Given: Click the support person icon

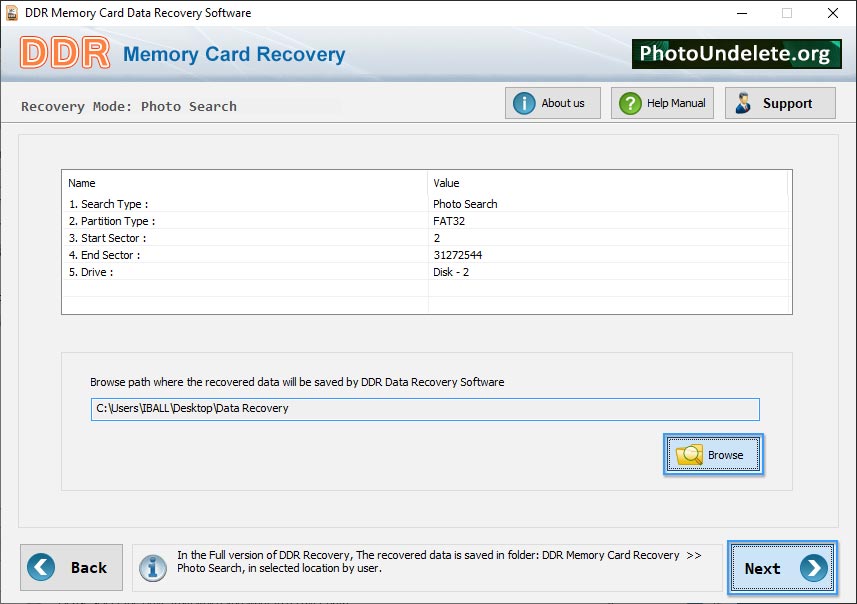Looking at the screenshot, I should point(743,103).
